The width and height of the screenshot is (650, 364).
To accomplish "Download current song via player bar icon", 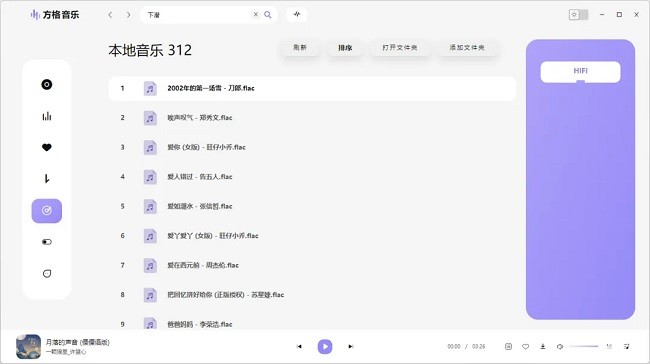I will point(543,347).
